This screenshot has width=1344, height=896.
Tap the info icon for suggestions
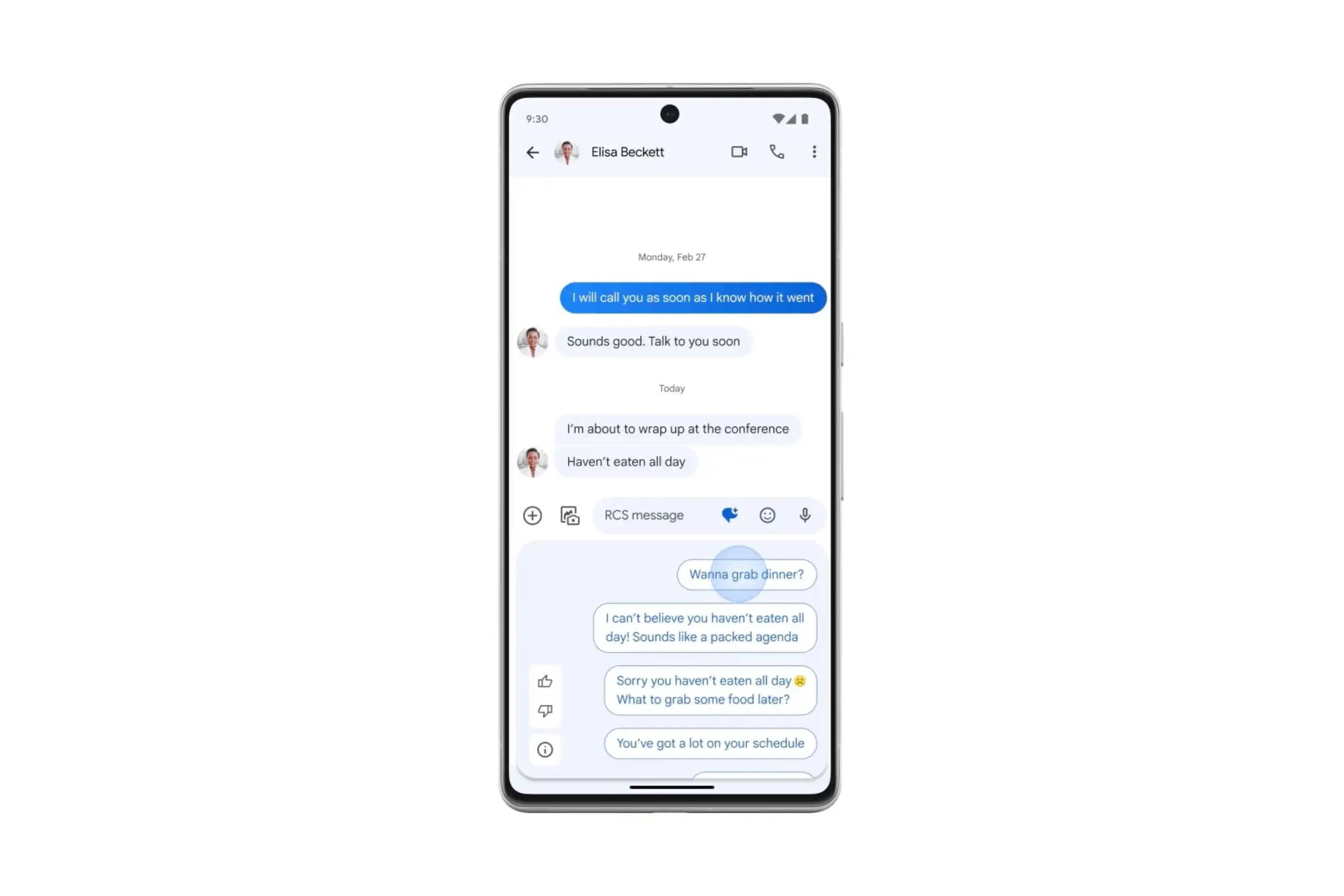545,749
